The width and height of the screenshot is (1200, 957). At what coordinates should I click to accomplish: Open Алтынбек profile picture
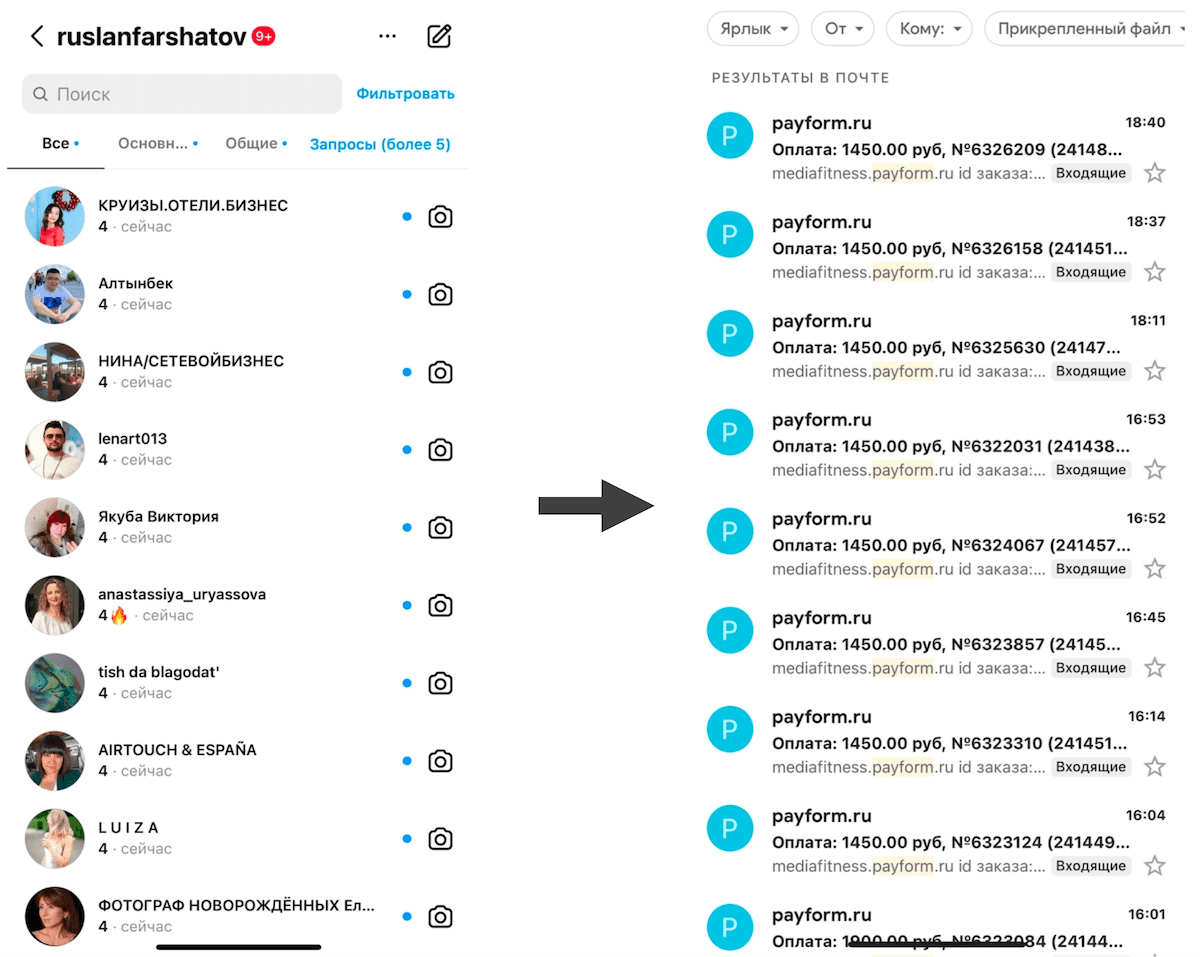[x=55, y=294]
